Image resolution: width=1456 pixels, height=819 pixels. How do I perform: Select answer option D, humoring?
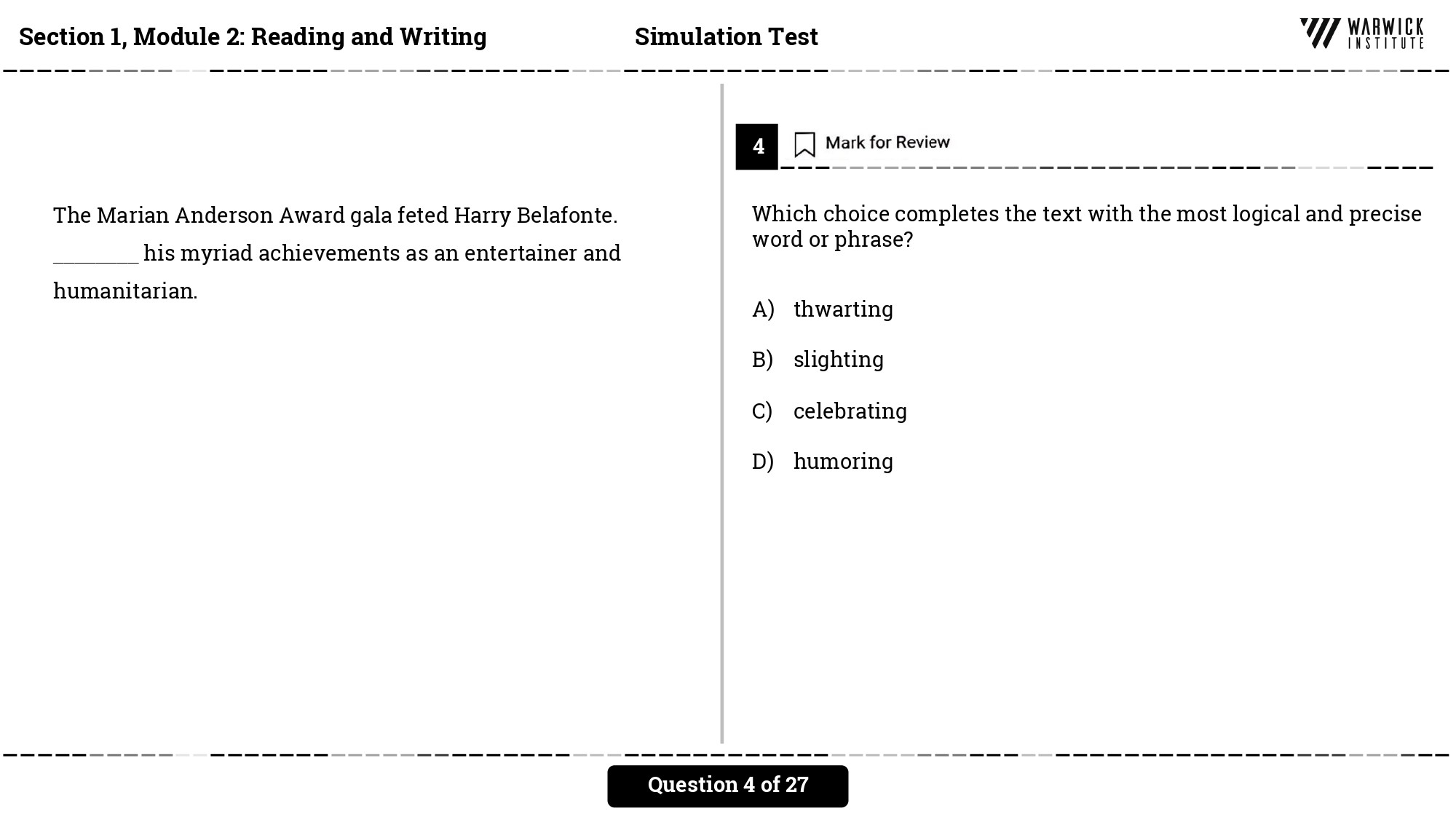843,462
